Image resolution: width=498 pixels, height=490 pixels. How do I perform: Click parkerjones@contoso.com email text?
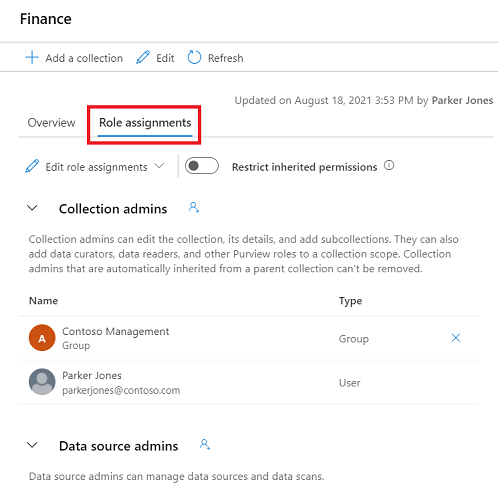(x=121, y=390)
